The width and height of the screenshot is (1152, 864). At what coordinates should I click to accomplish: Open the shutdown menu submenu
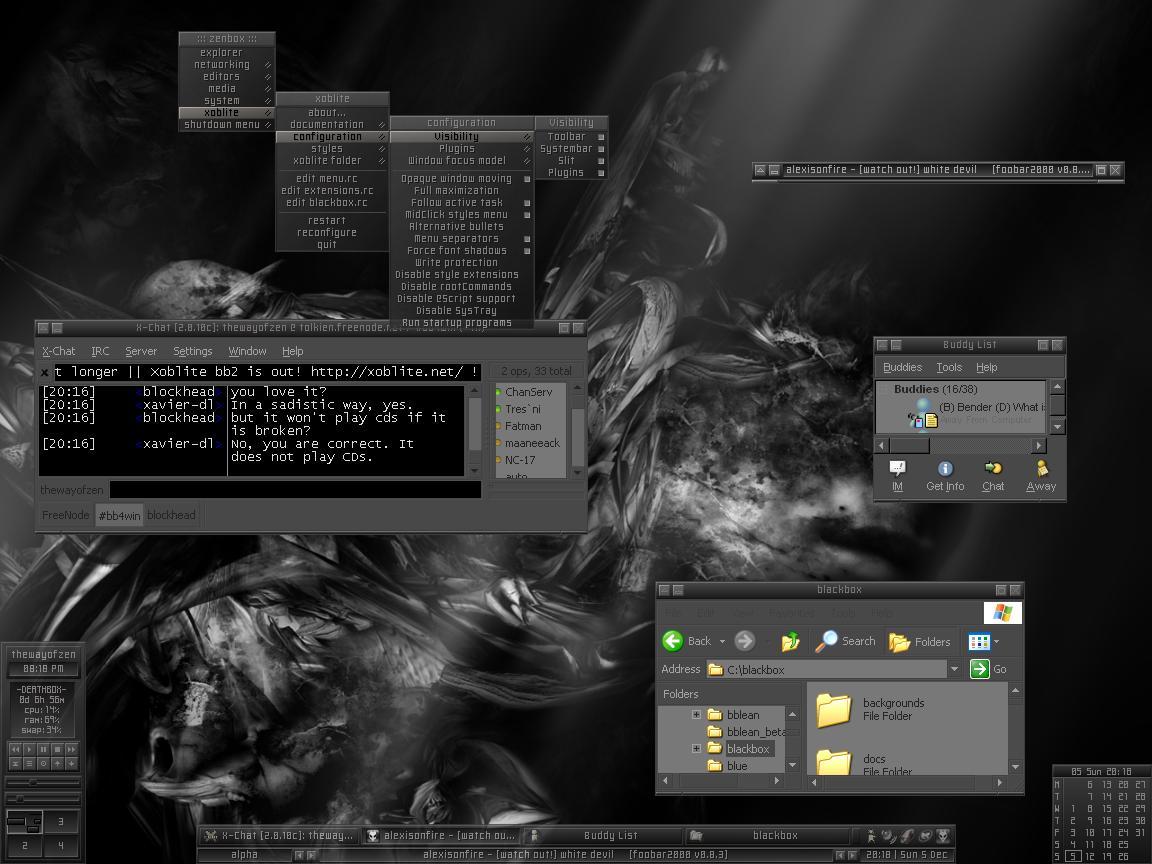coord(227,124)
